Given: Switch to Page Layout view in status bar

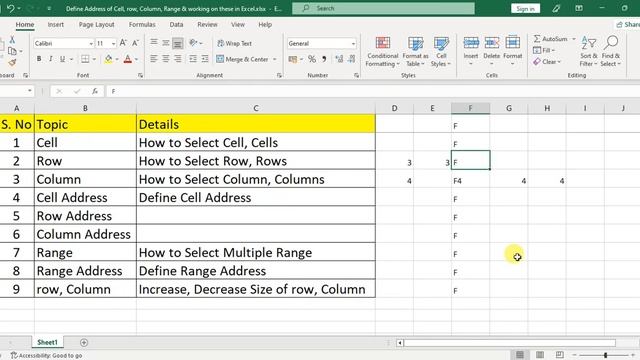Looking at the screenshot, I should click(540, 355).
